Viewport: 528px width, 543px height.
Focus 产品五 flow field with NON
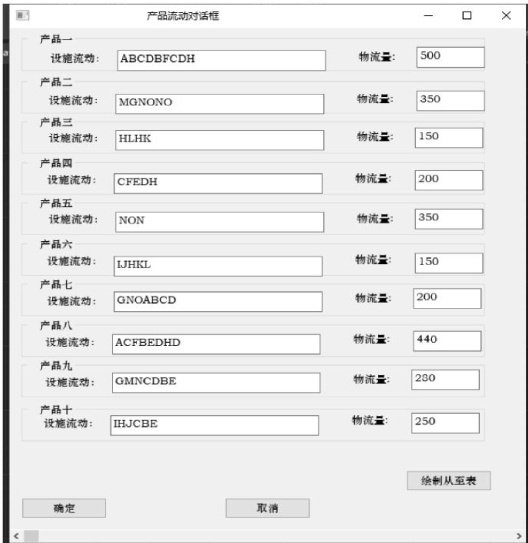(x=220, y=222)
